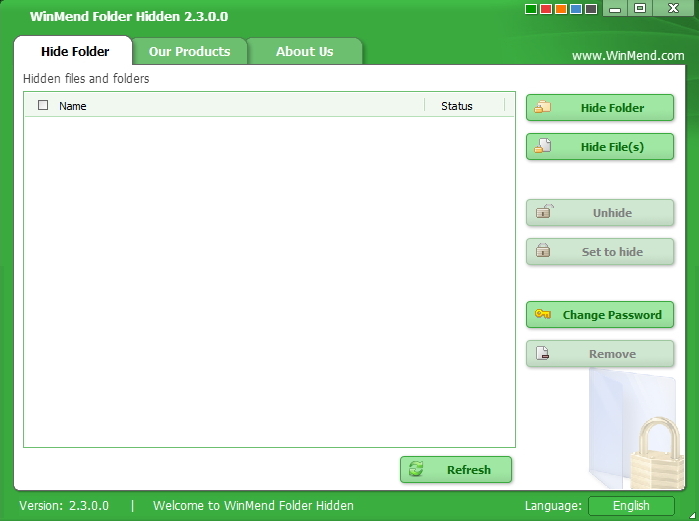Click the Remove button
The height and width of the screenshot is (521, 699).
600,354
